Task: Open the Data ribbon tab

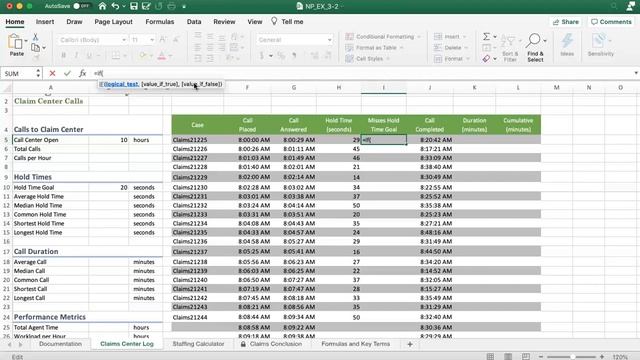Action: click(194, 22)
